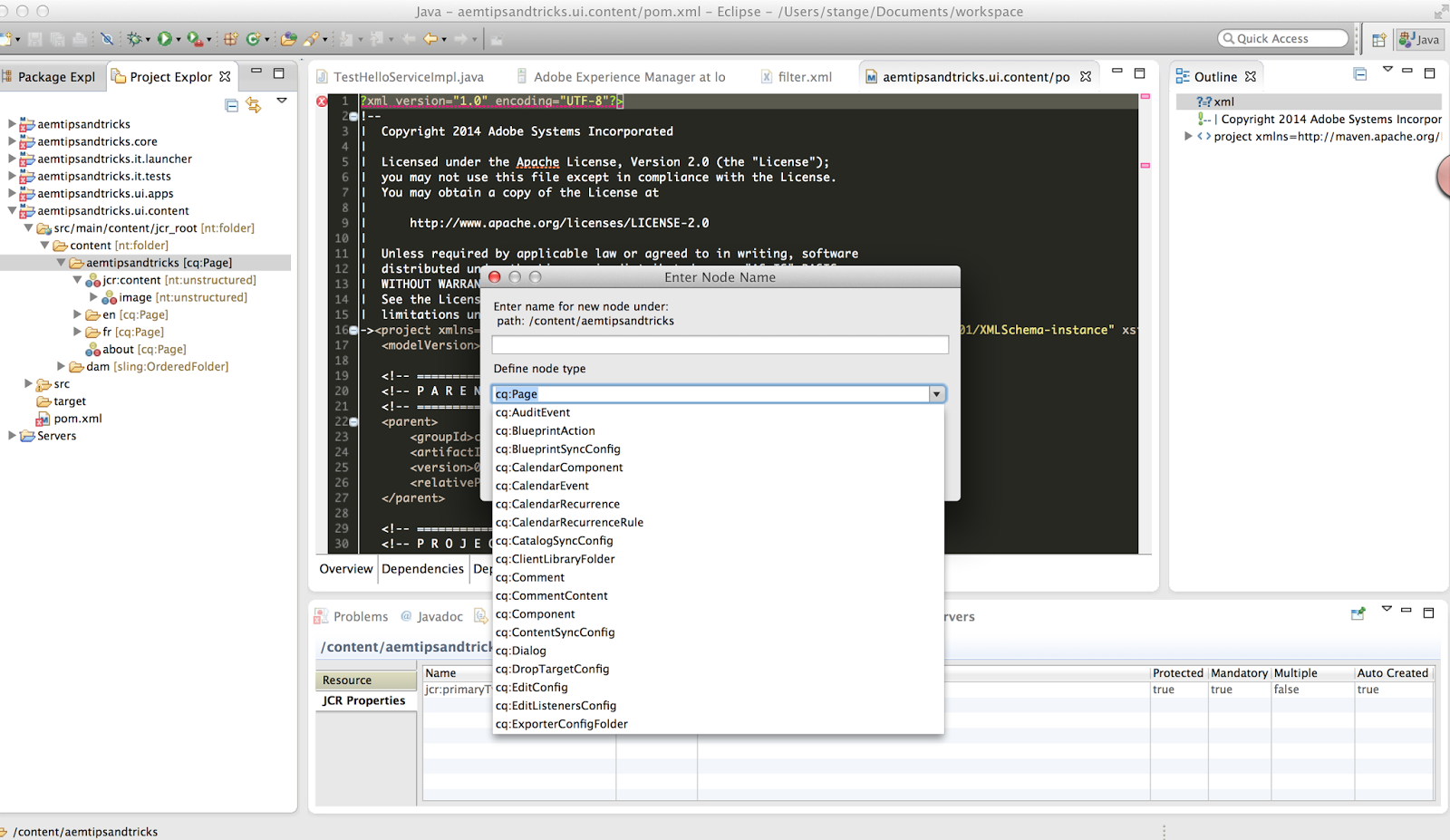Select the JCR Properties side tab

click(x=364, y=700)
